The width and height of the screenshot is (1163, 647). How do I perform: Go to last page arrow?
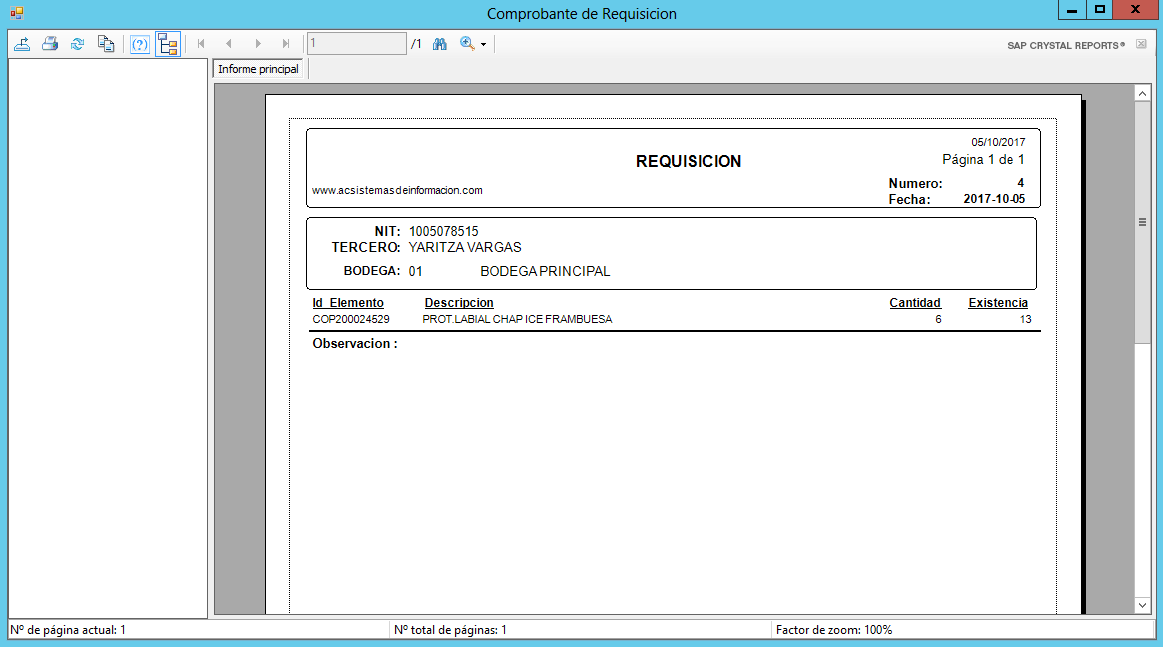(x=286, y=44)
